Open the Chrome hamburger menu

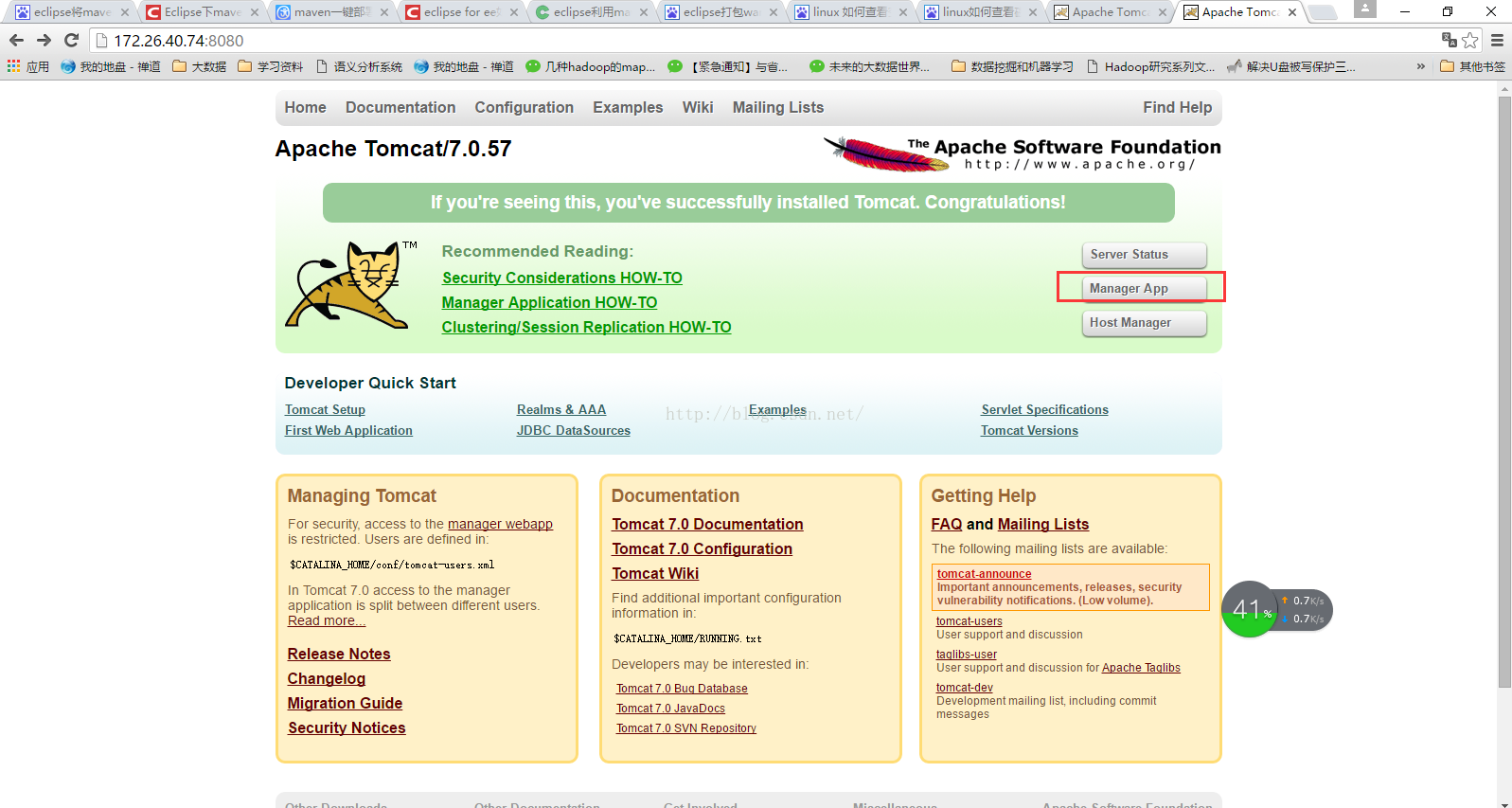tap(1497, 41)
